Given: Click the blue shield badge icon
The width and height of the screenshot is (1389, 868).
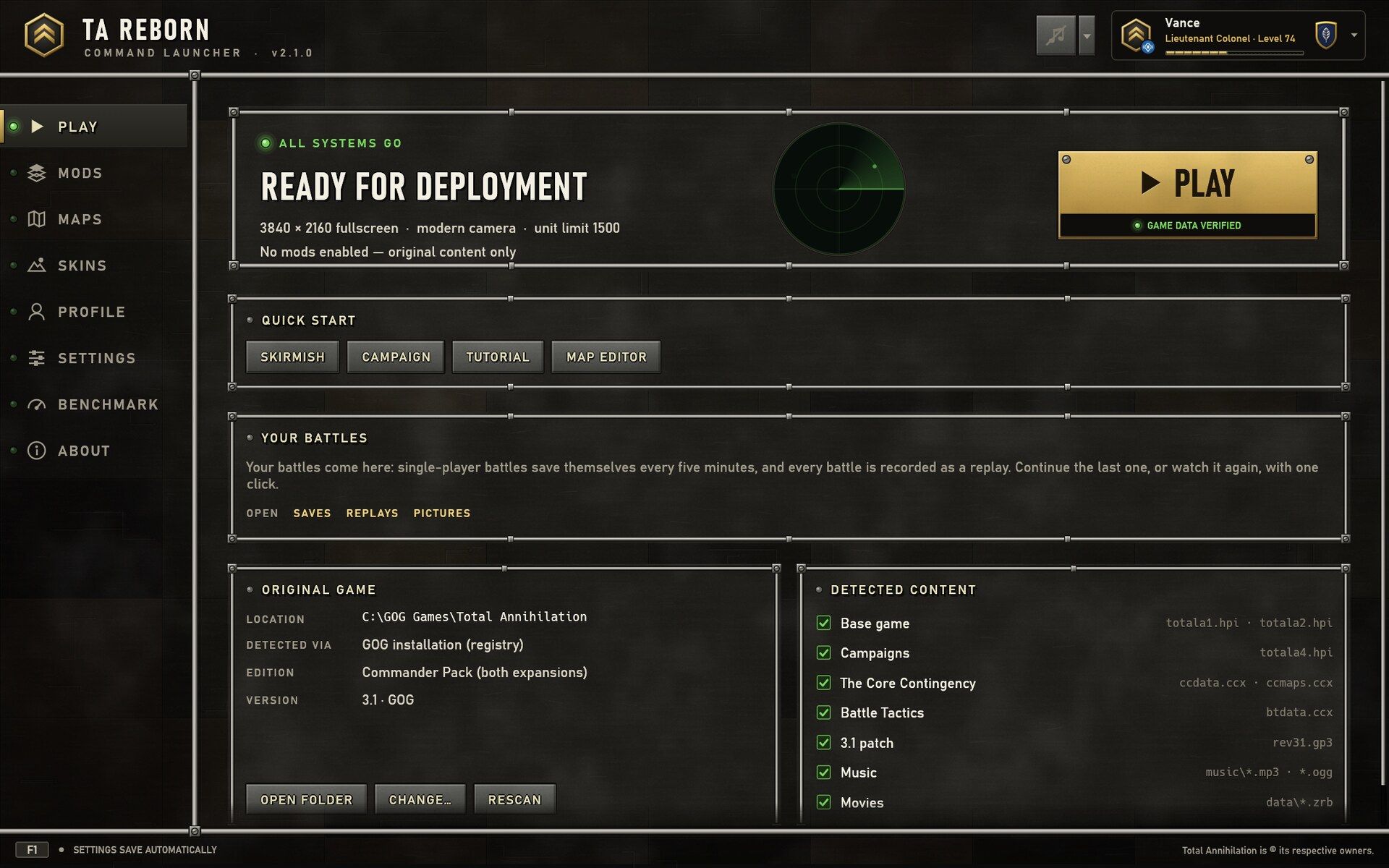Looking at the screenshot, I should [x=1325, y=35].
